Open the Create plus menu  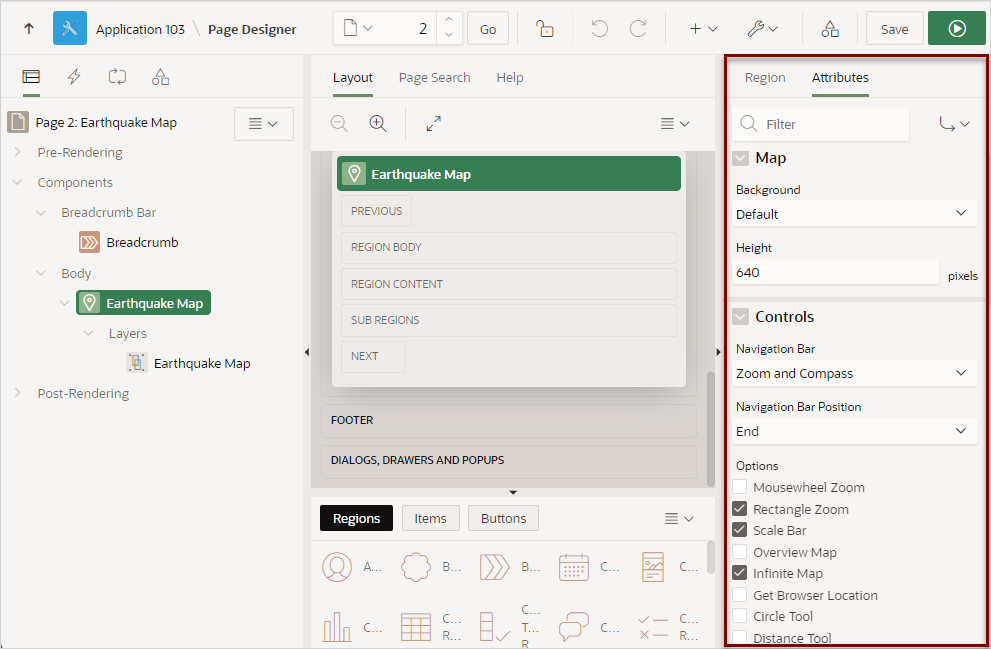coord(703,28)
